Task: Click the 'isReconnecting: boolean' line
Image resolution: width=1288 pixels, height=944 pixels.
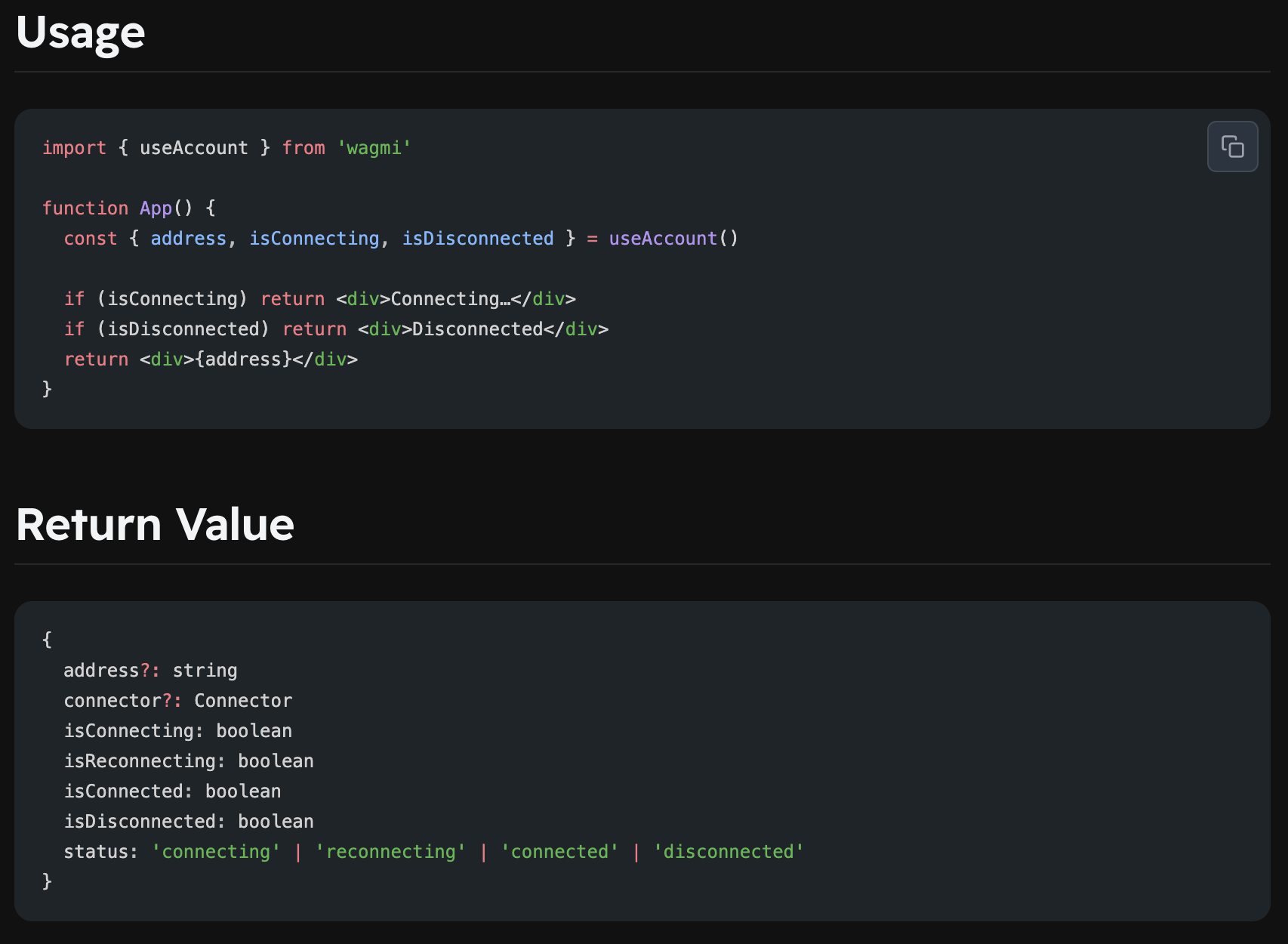Action: [188, 761]
